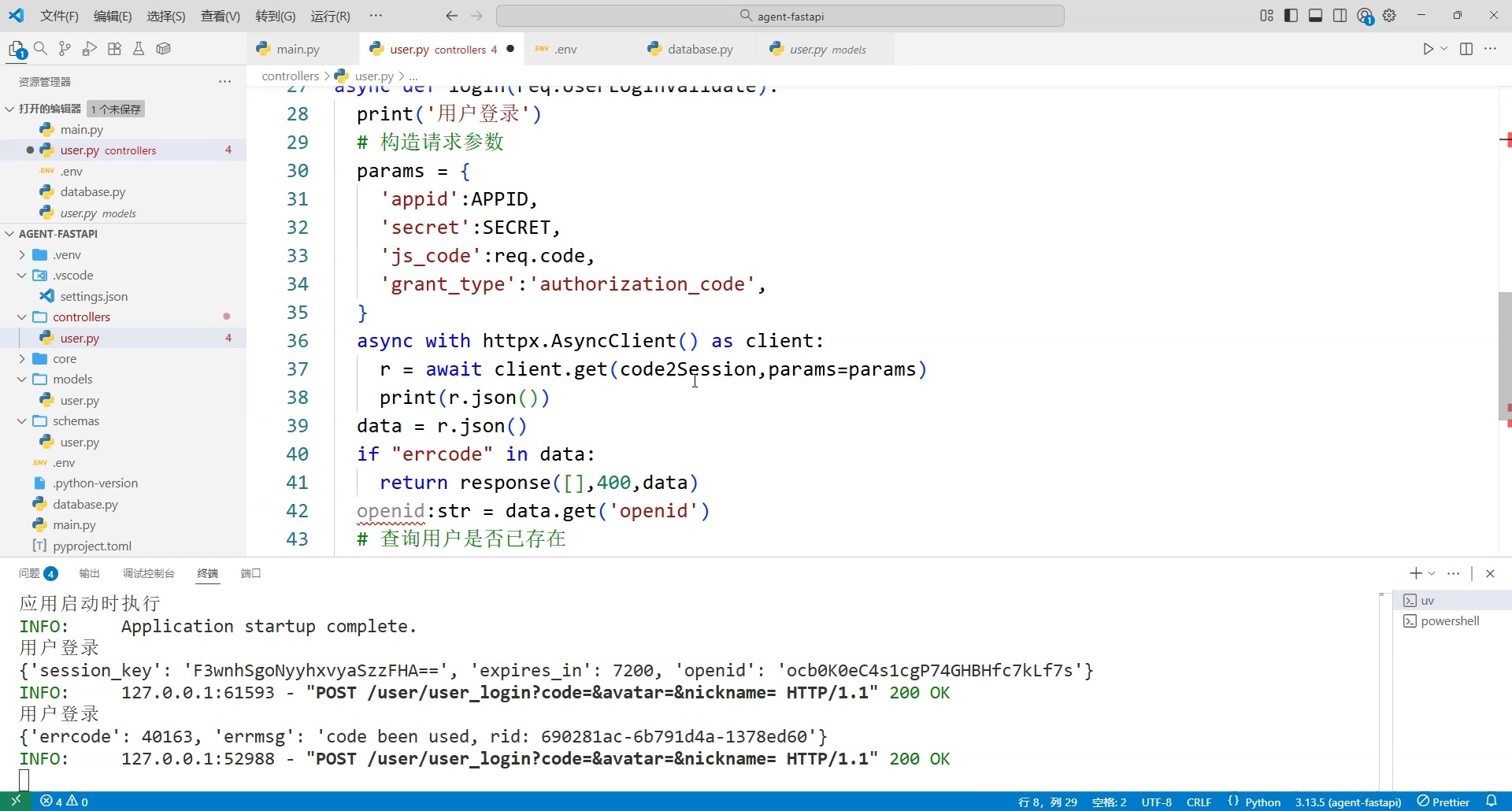Collapse the AGENT-FASTAPI root folder
The image size is (1512, 811).
[x=9, y=234]
